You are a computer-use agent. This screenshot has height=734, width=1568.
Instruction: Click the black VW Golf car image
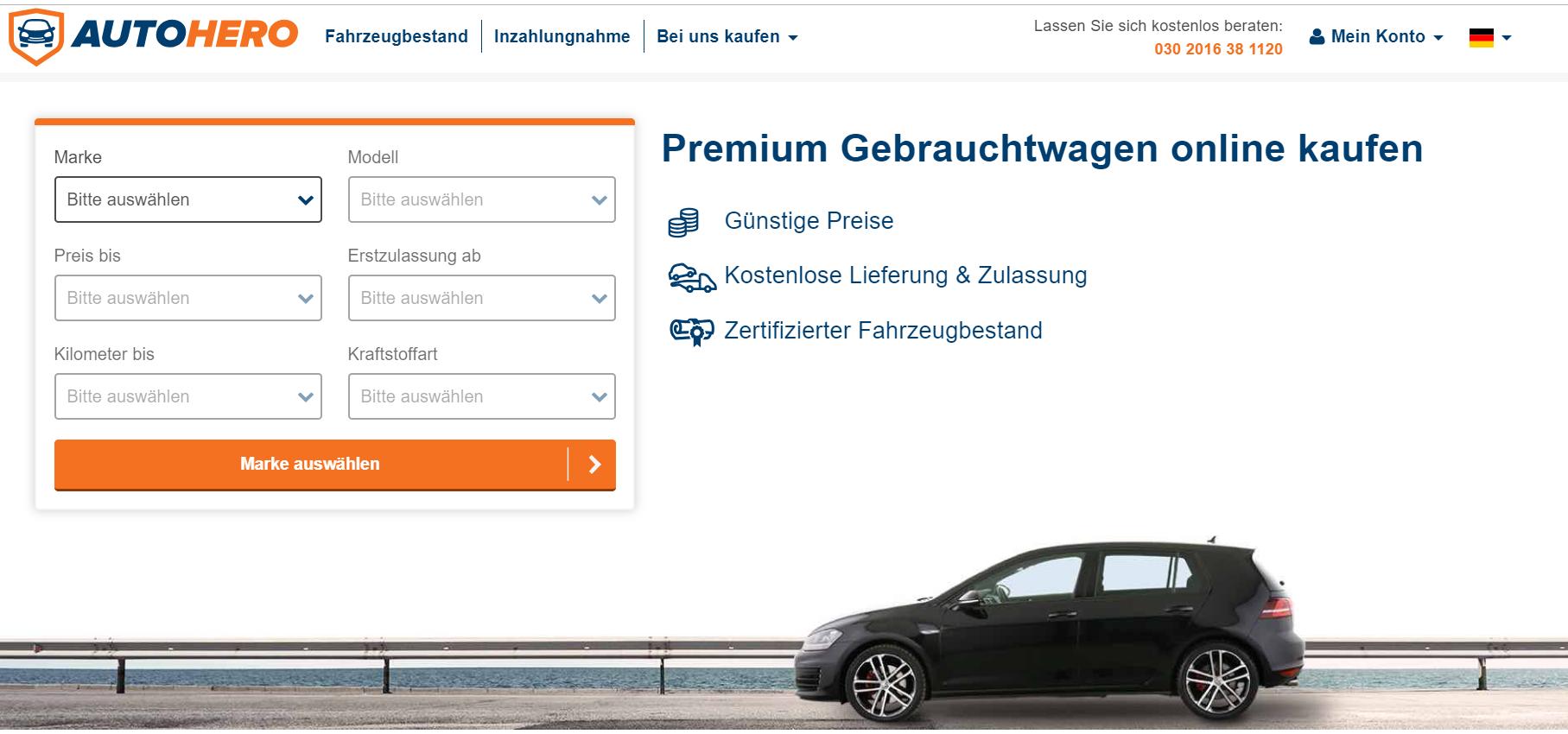pyautogui.click(x=1050, y=630)
